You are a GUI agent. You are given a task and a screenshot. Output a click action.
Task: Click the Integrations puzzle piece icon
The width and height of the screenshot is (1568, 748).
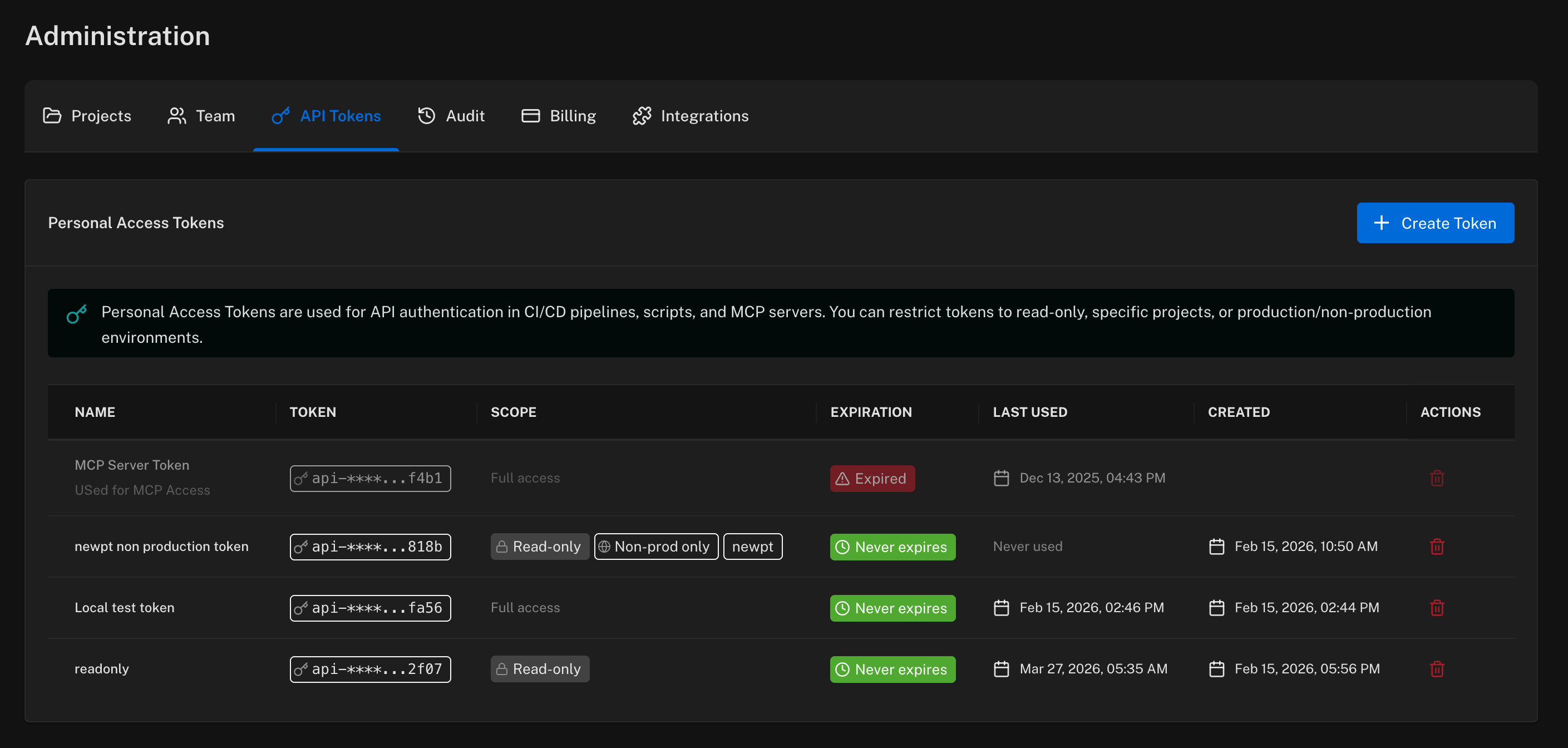coord(642,116)
